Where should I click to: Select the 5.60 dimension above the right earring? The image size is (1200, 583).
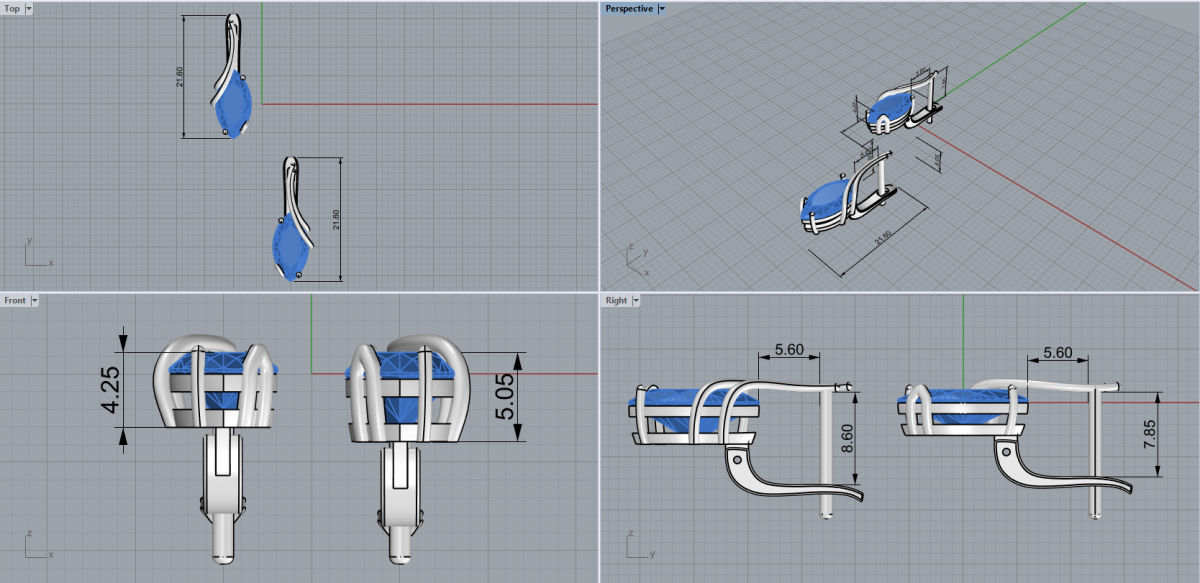1057,352
